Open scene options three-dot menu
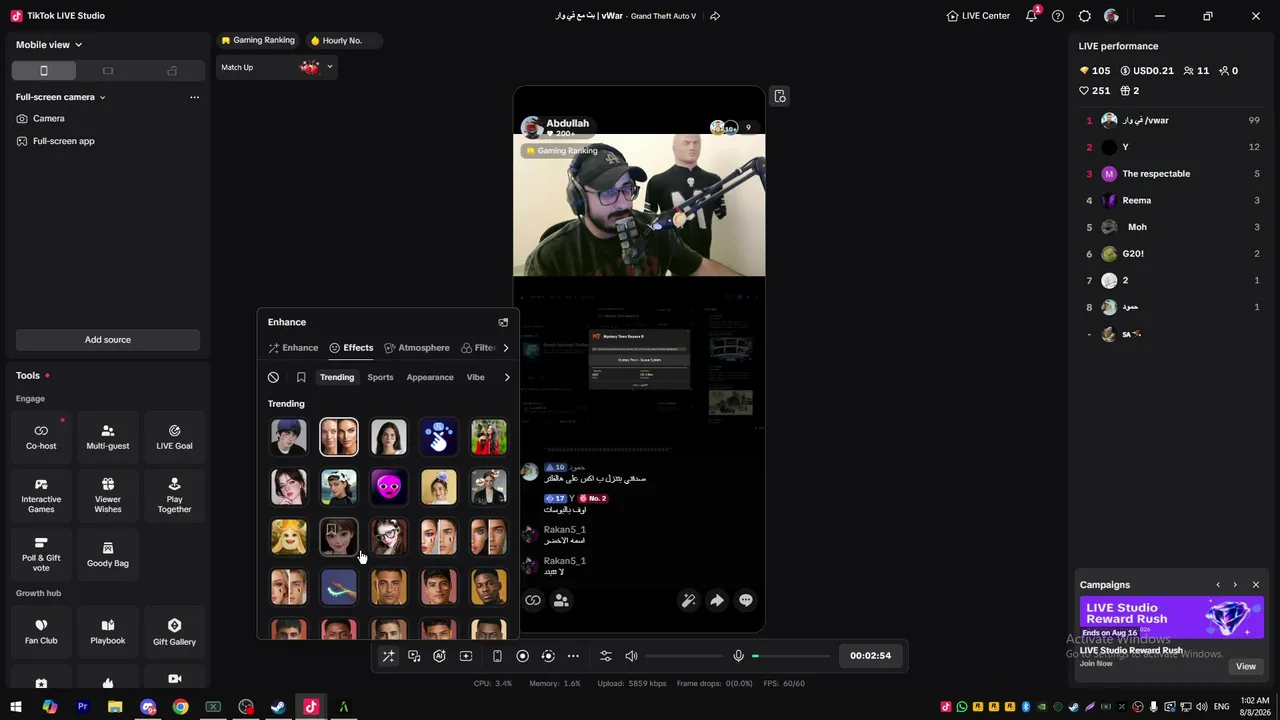The height and width of the screenshot is (720, 1280). click(x=194, y=97)
